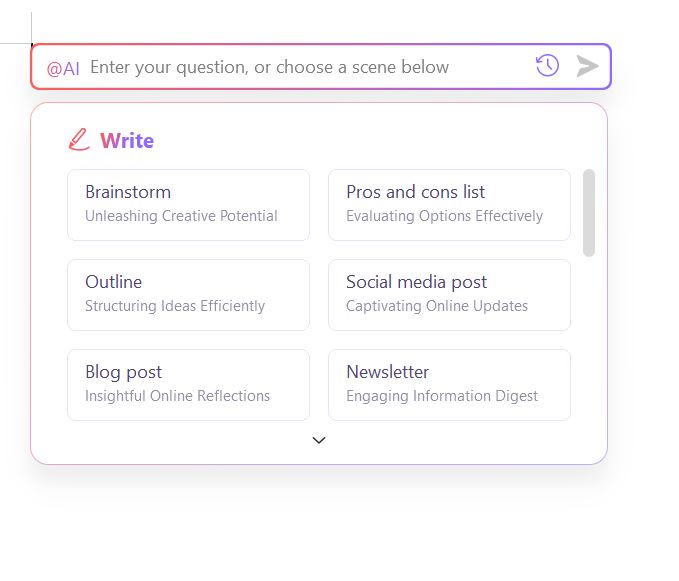Click the send arrow icon

click(588, 67)
